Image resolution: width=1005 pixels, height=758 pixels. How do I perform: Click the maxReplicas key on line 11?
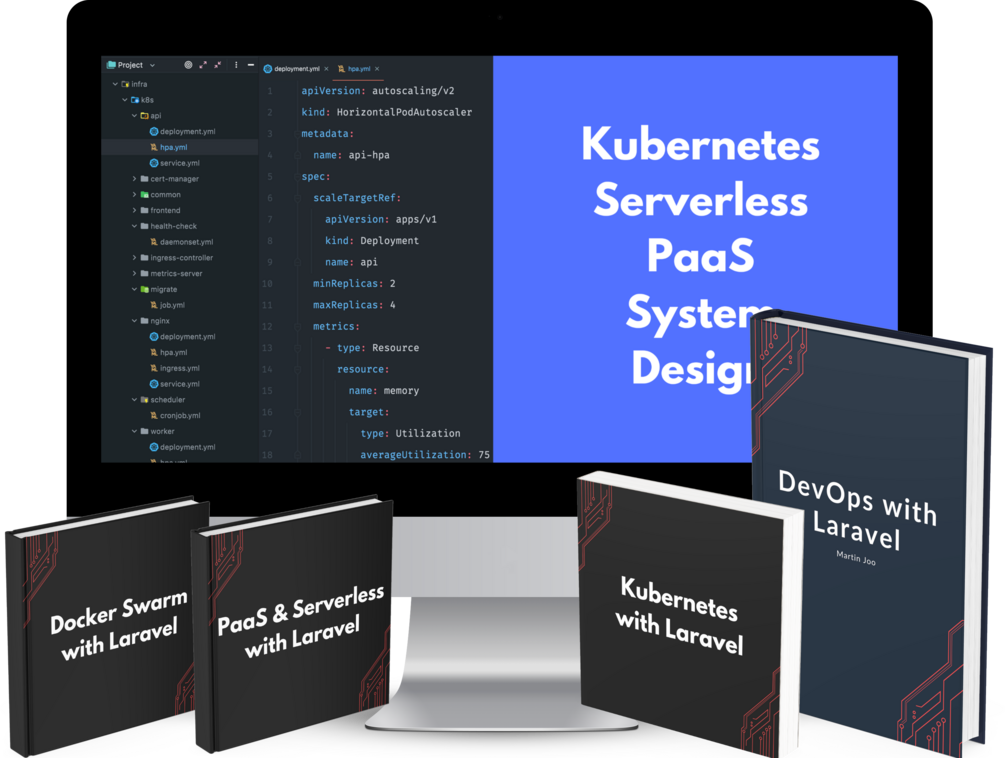click(345, 305)
